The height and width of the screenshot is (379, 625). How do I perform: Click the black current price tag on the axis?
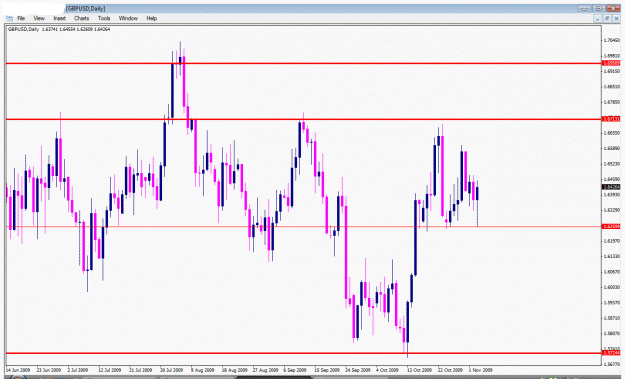[x=611, y=187]
